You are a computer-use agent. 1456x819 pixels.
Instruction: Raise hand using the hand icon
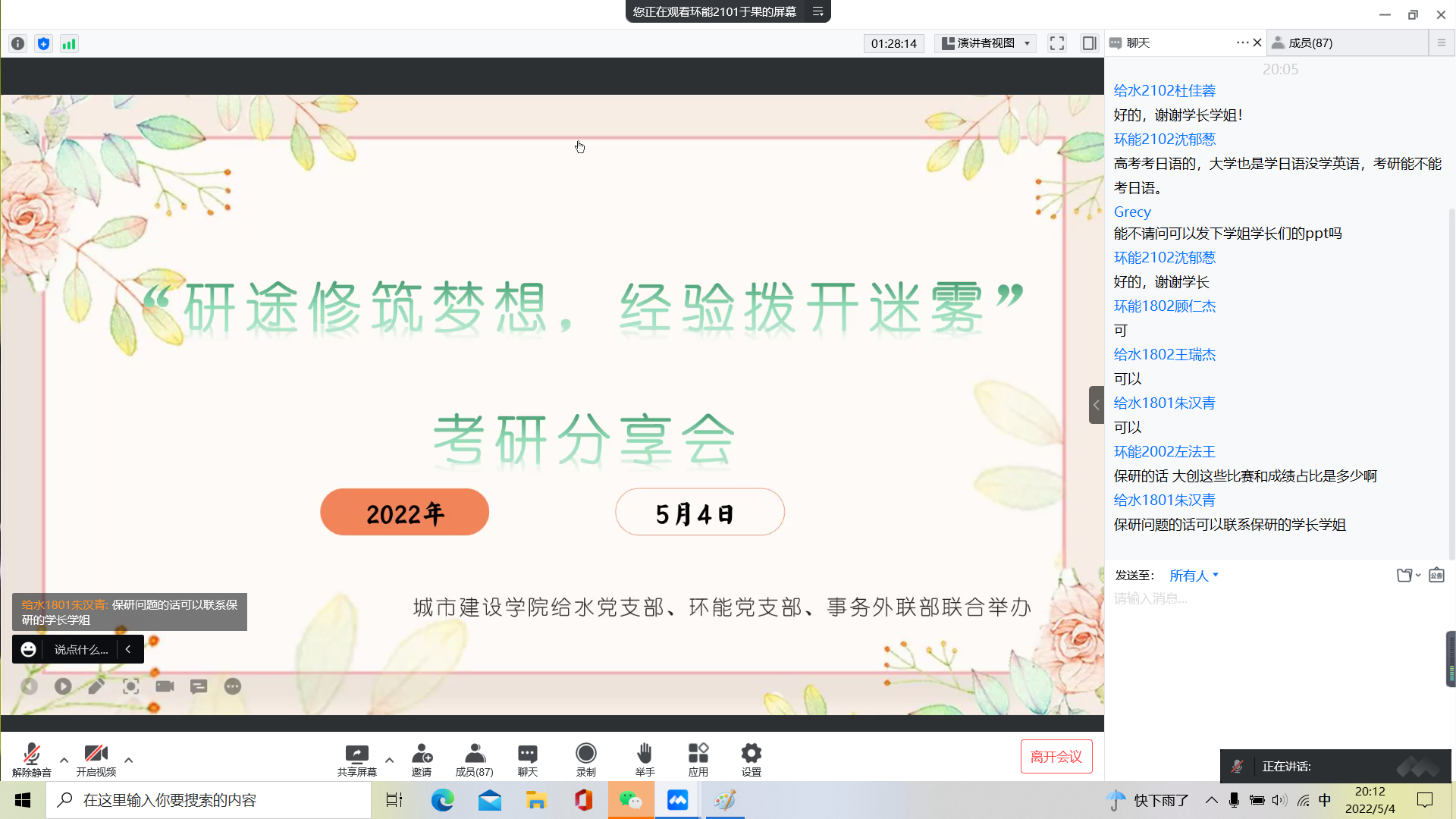pyautogui.click(x=645, y=755)
